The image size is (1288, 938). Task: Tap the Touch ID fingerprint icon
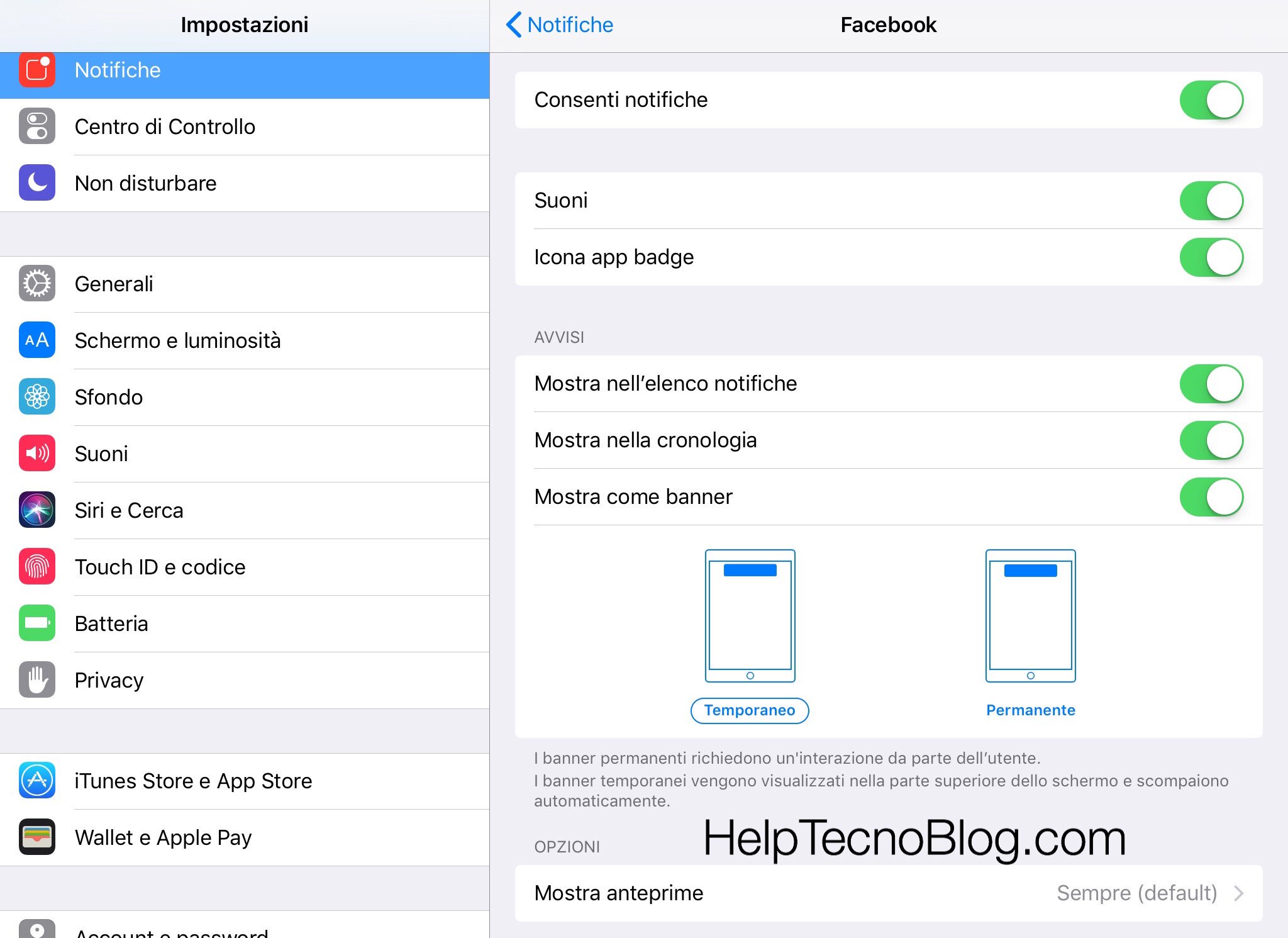point(37,567)
